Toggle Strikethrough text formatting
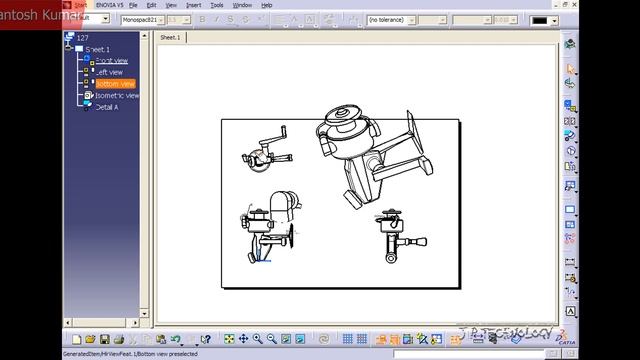This screenshot has width=640, height=360. click(x=245, y=20)
